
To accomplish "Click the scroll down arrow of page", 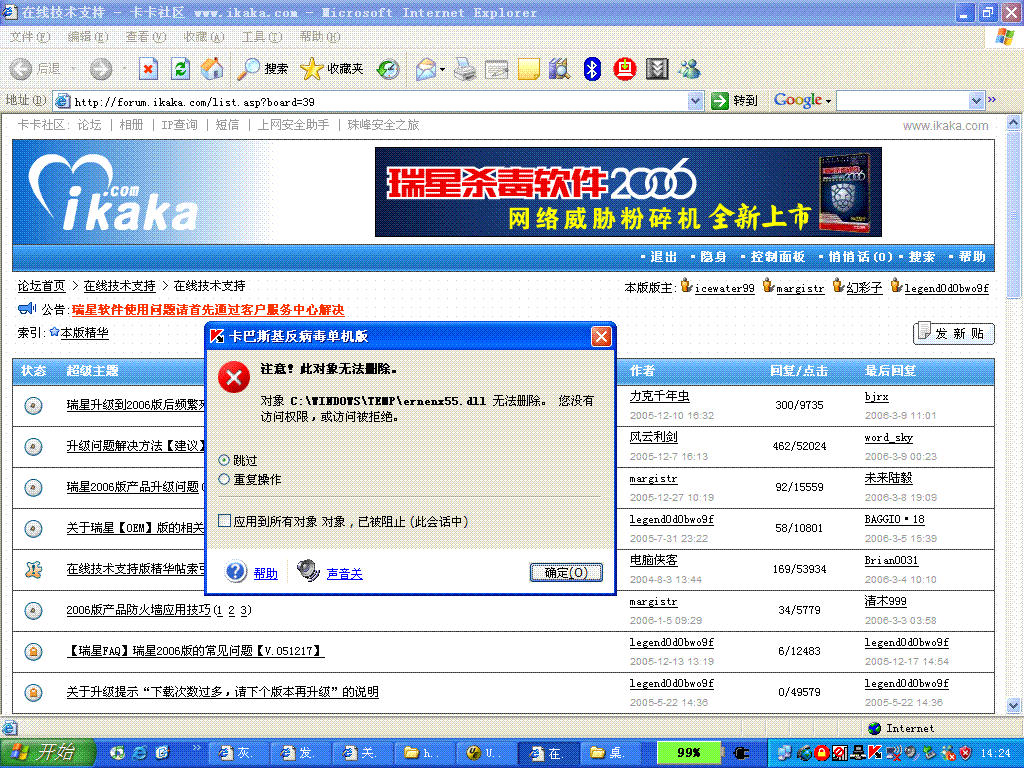I will [1014, 705].
